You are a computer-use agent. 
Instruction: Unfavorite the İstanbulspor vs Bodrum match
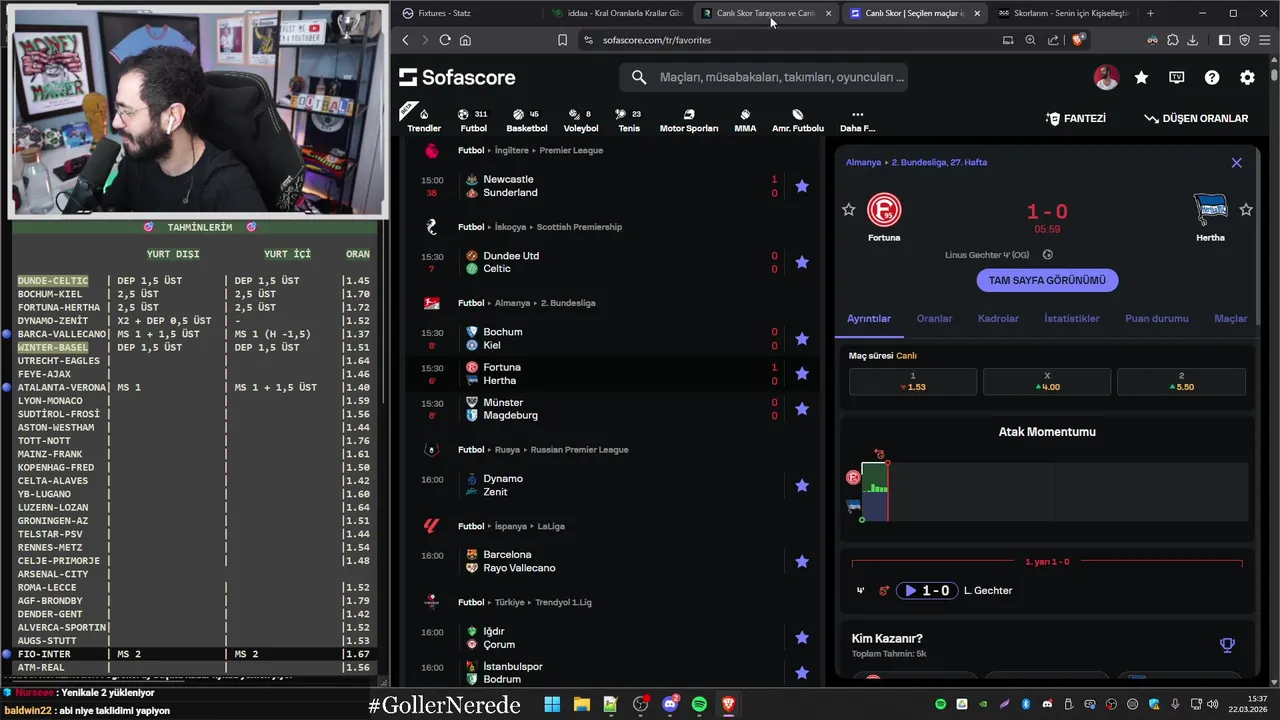click(802, 673)
